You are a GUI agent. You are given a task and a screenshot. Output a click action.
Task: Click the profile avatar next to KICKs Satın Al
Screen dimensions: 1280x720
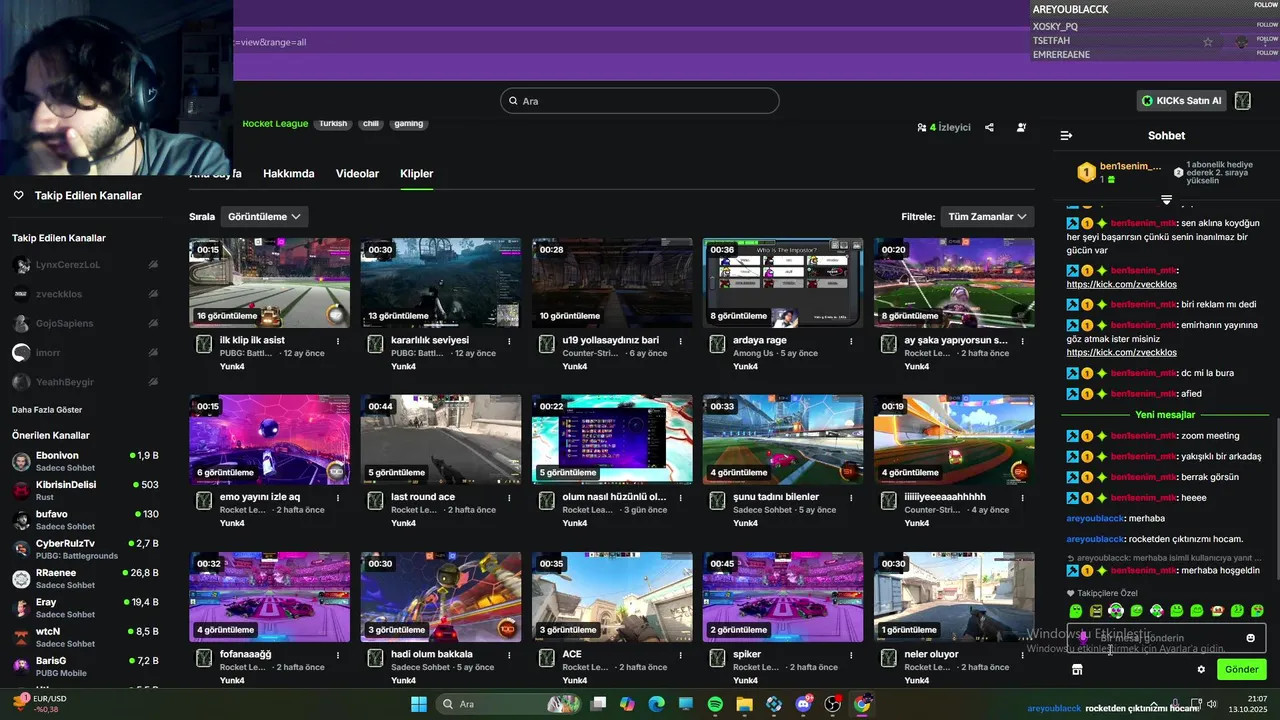[1242, 101]
